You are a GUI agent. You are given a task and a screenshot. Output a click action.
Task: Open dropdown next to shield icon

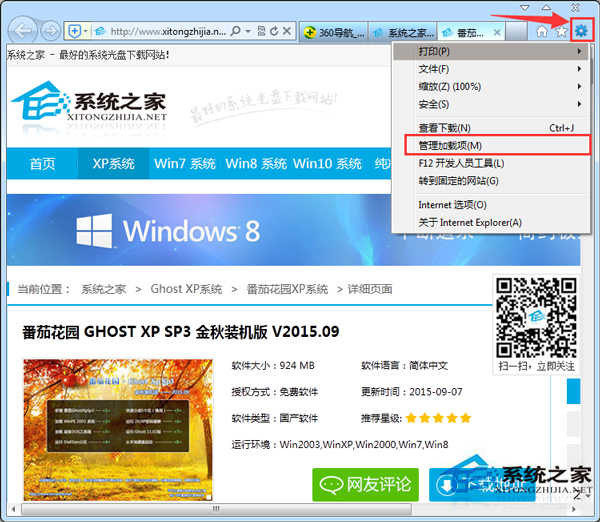(86, 31)
